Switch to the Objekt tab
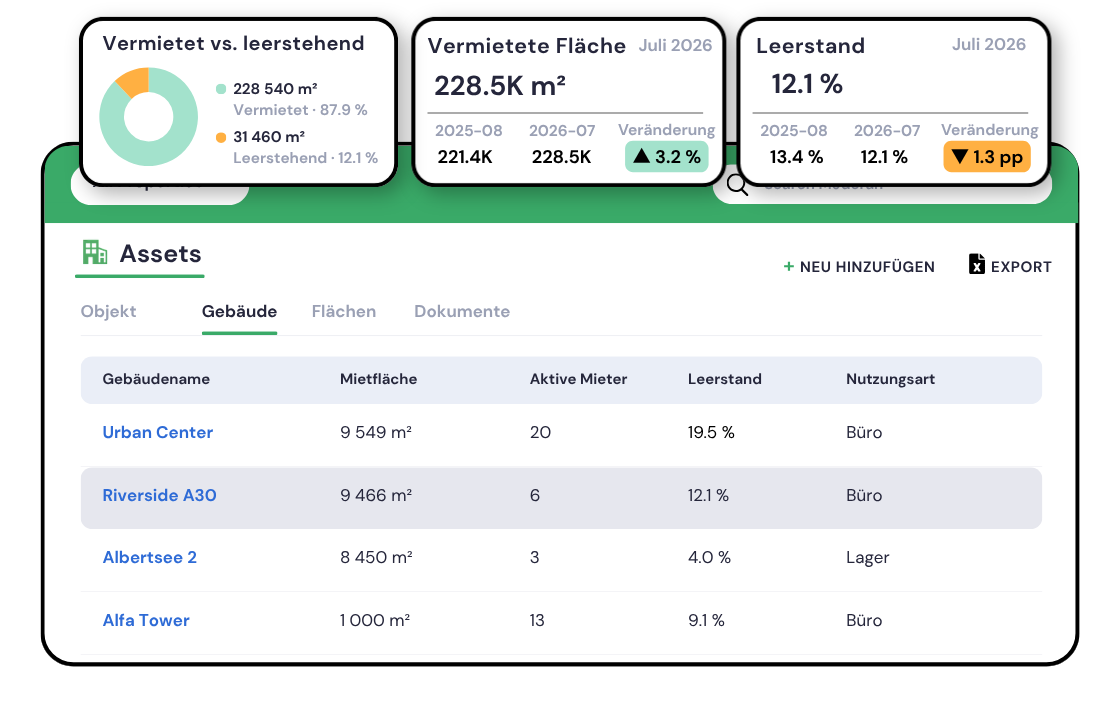Viewport: 1120px width, 718px height. (x=109, y=311)
